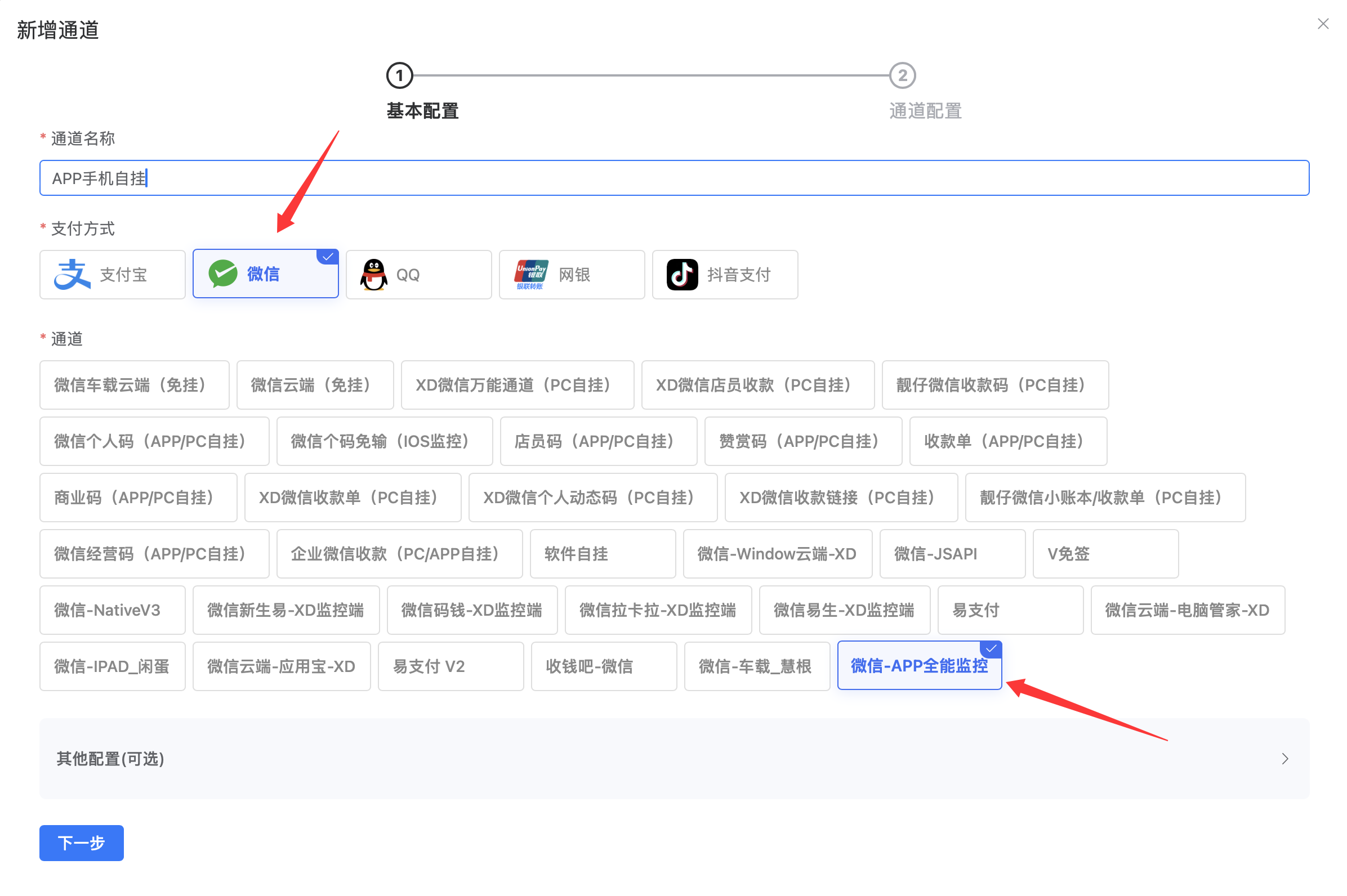
Task: Select 微信云端（免挂）channel
Action: (x=315, y=384)
